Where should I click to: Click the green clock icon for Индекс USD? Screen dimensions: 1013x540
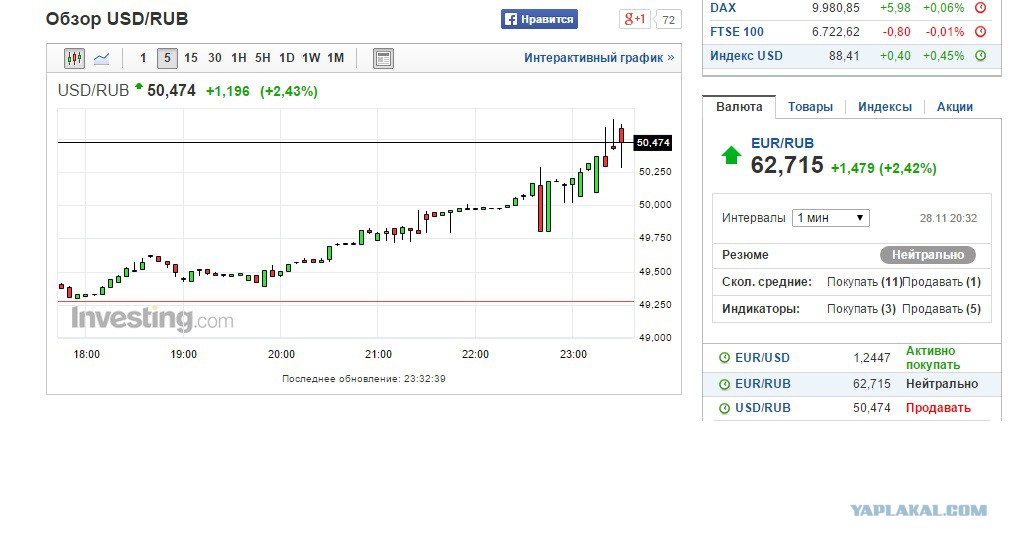pos(981,56)
